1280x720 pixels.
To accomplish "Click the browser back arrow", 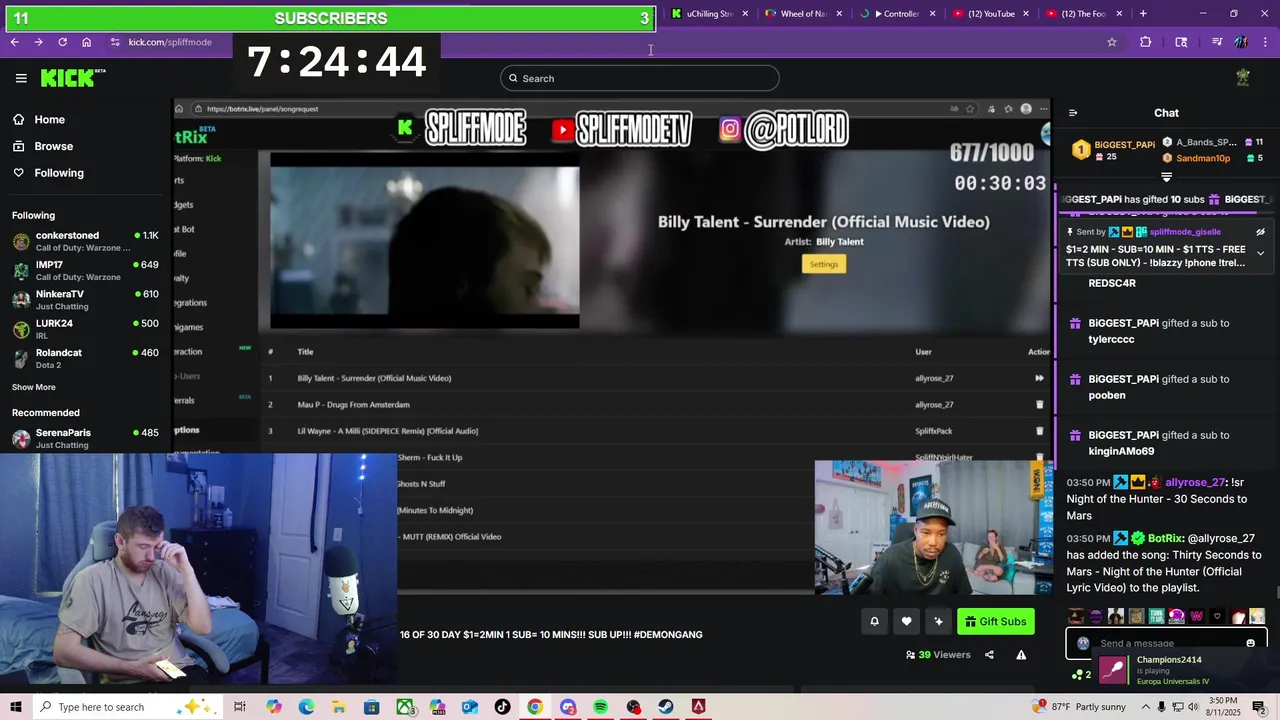I will click(14, 42).
